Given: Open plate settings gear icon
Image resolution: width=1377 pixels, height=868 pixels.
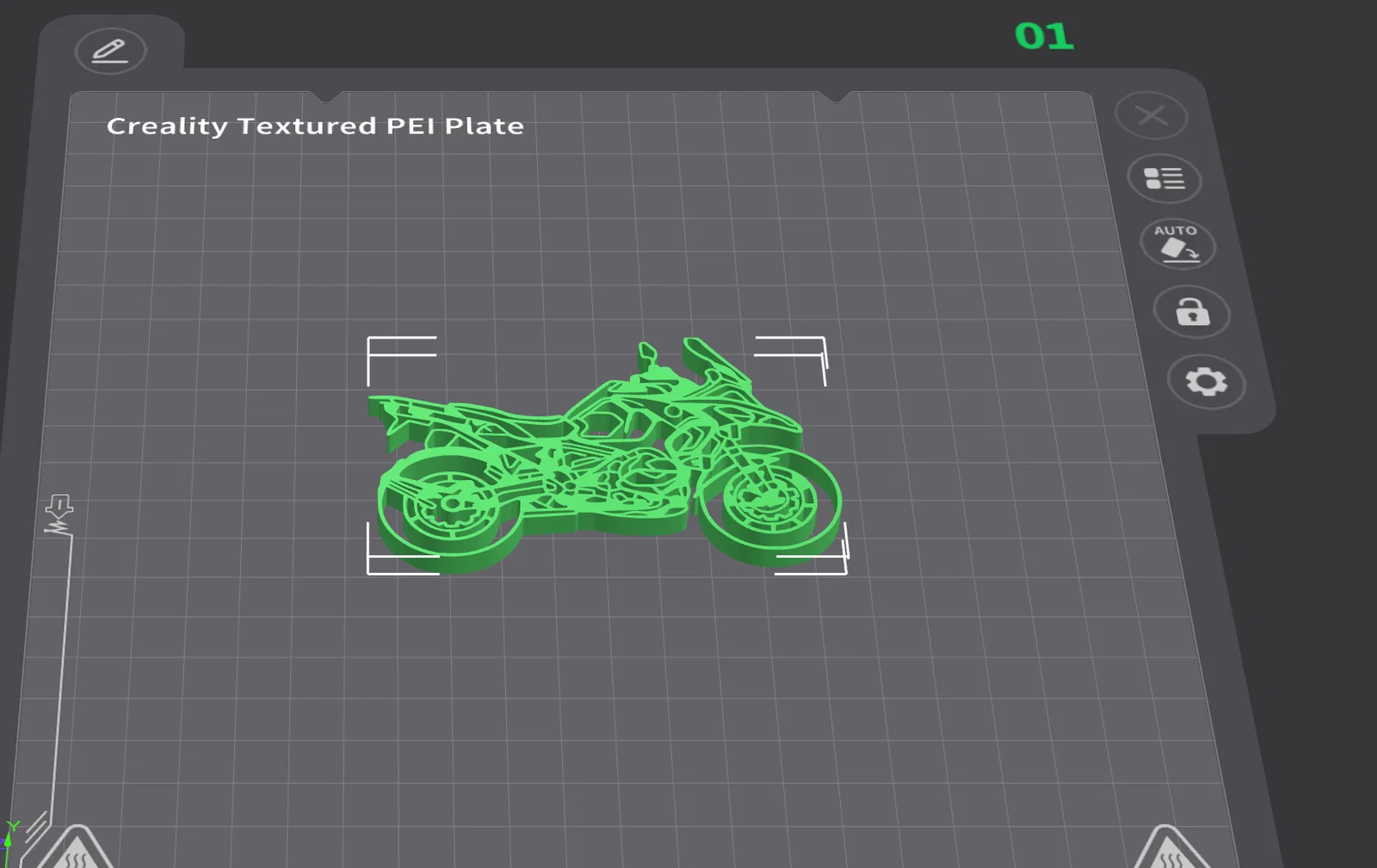Looking at the screenshot, I should (1207, 381).
